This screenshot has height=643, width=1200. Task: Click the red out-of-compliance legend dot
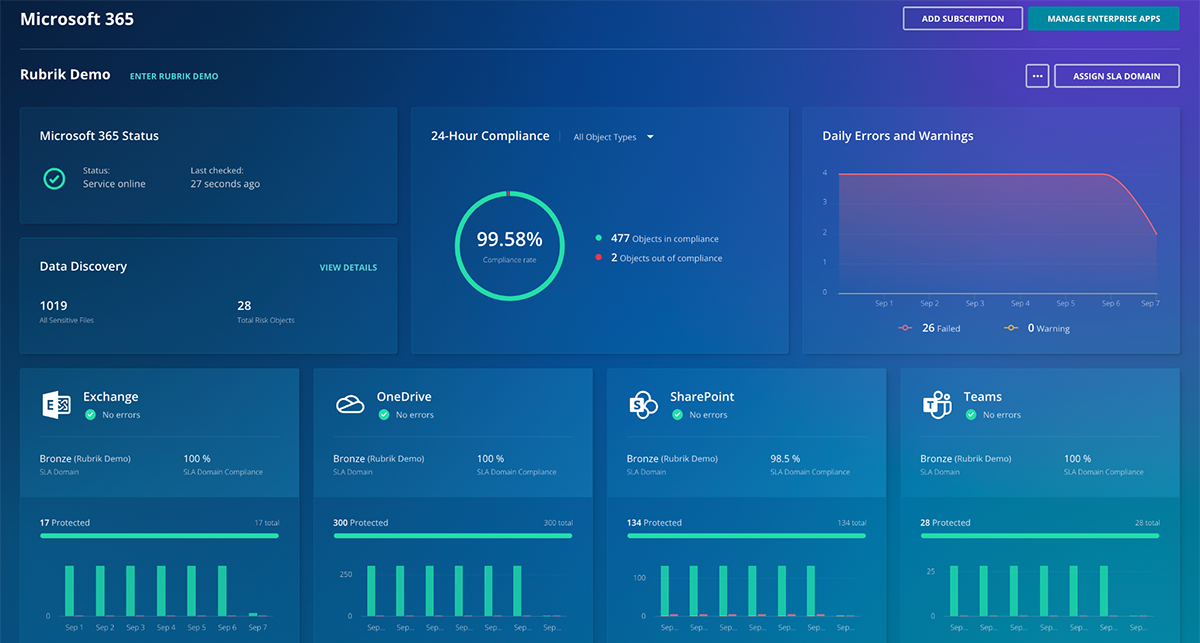599,258
